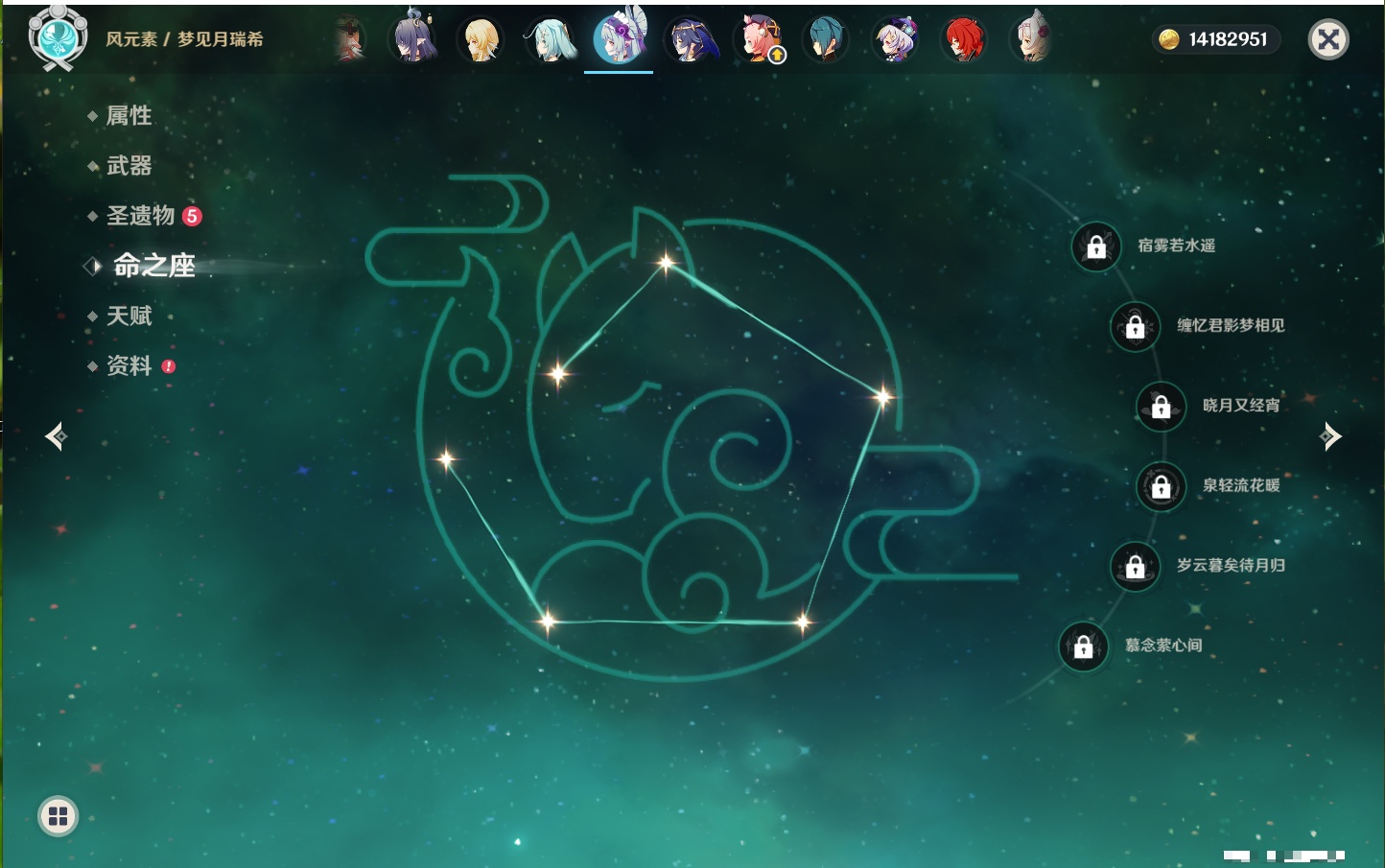Click the lock icon beside 晓月又经宵
The height and width of the screenshot is (868, 1385).
tap(1162, 407)
